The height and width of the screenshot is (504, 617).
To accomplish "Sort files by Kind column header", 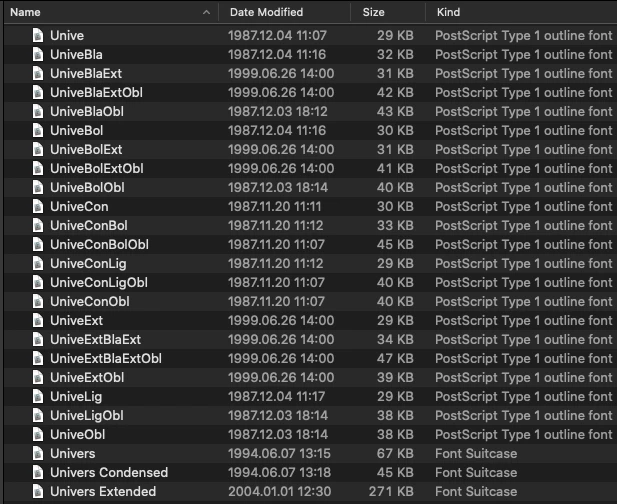I will (448, 12).
